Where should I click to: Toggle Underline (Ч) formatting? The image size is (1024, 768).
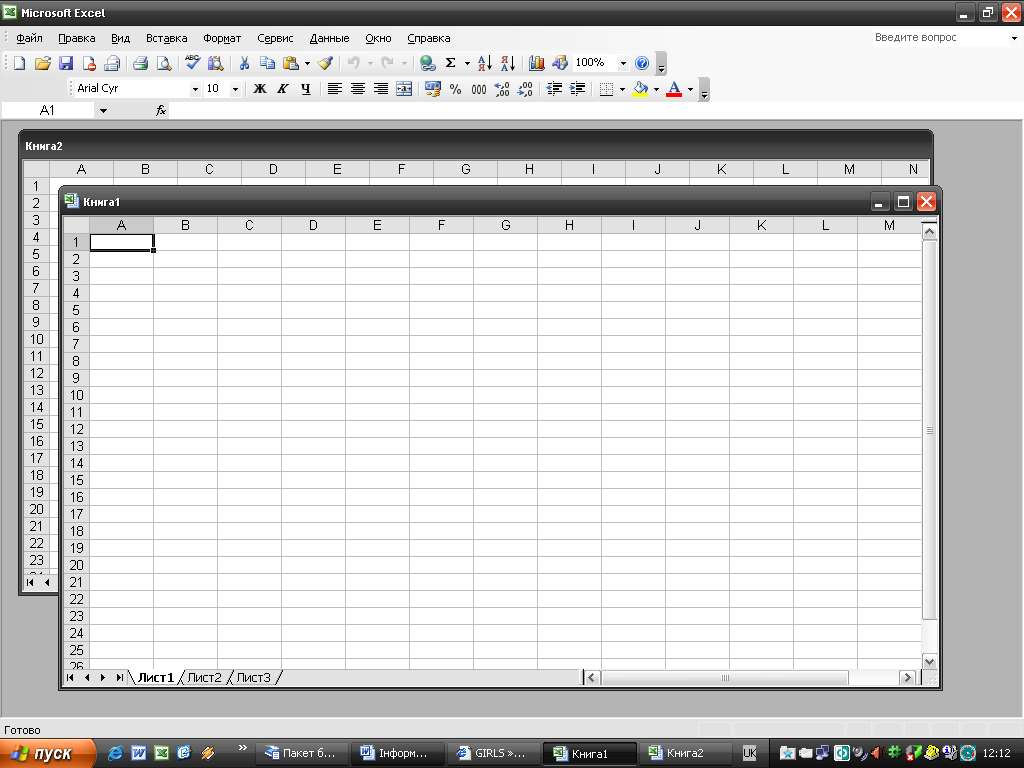point(306,89)
